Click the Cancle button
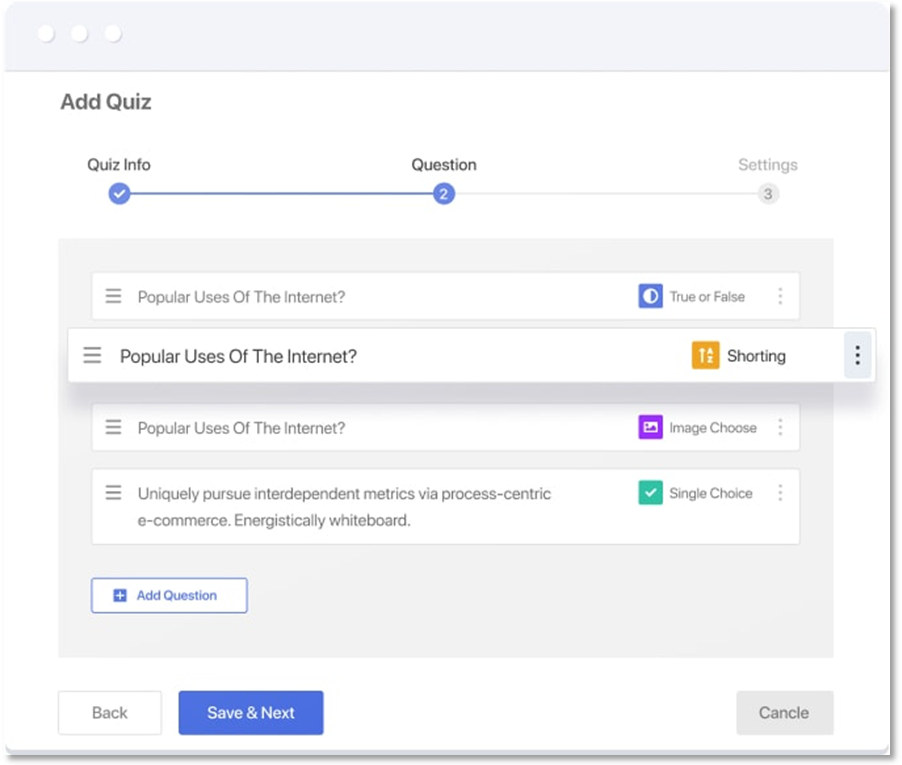902x765 pixels. coord(785,713)
